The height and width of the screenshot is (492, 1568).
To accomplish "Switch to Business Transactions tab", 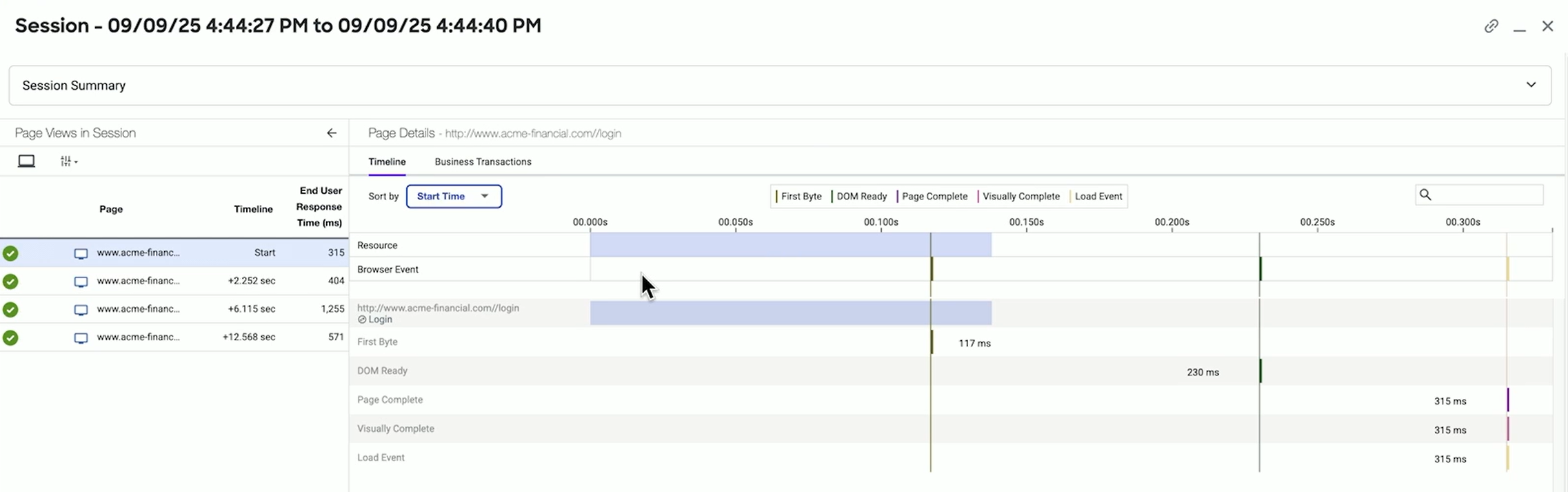I will pos(483,162).
